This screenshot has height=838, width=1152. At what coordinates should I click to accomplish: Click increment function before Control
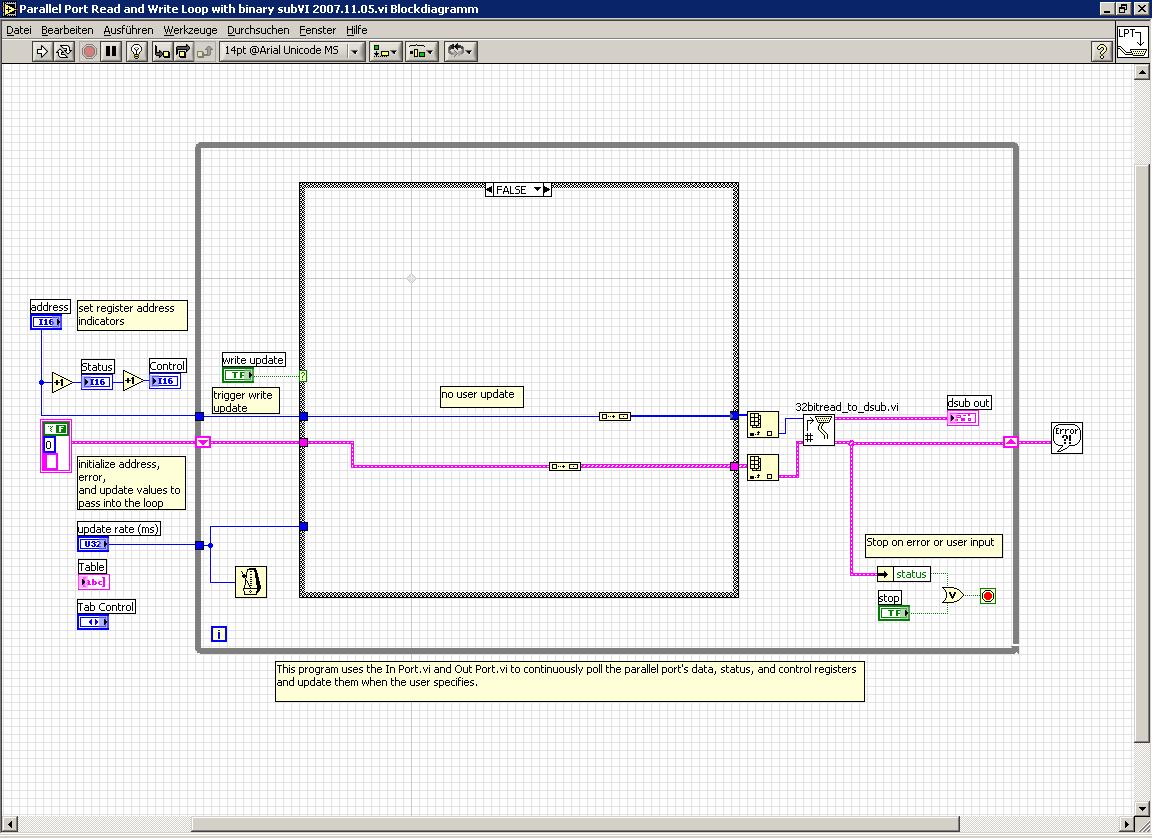point(132,380)
